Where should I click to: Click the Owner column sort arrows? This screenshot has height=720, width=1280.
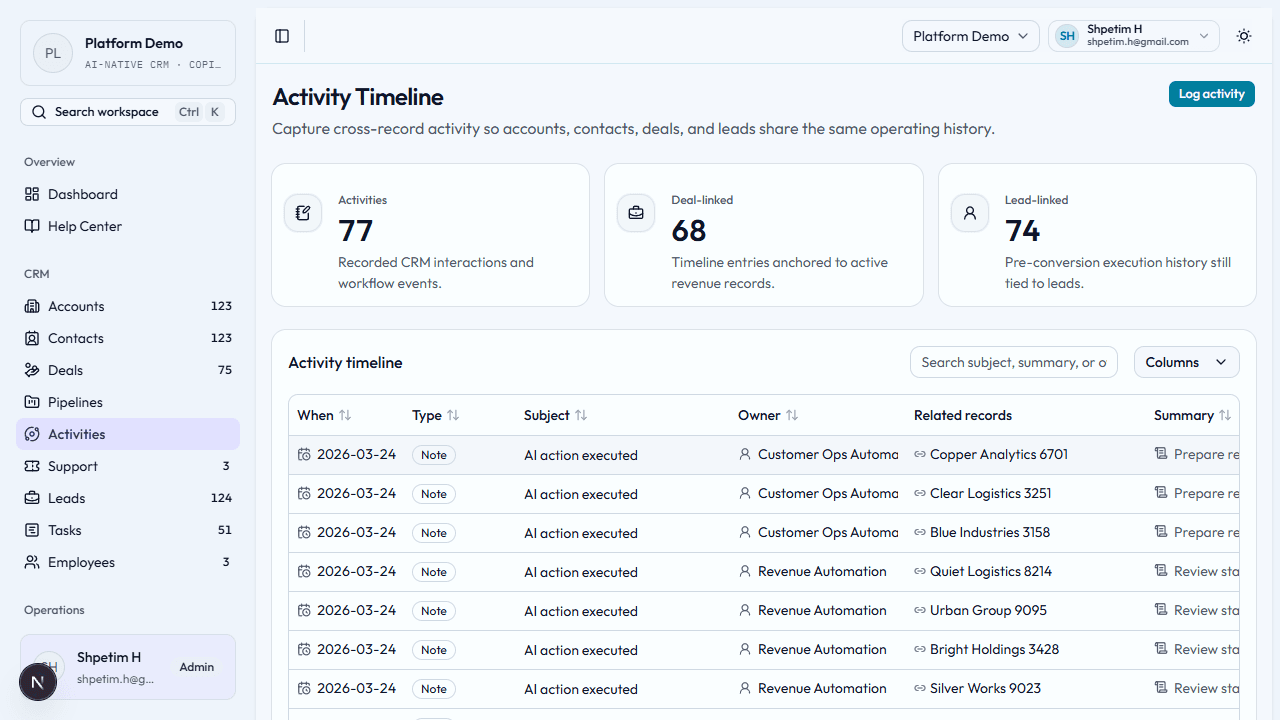click(x=794, y=415)
